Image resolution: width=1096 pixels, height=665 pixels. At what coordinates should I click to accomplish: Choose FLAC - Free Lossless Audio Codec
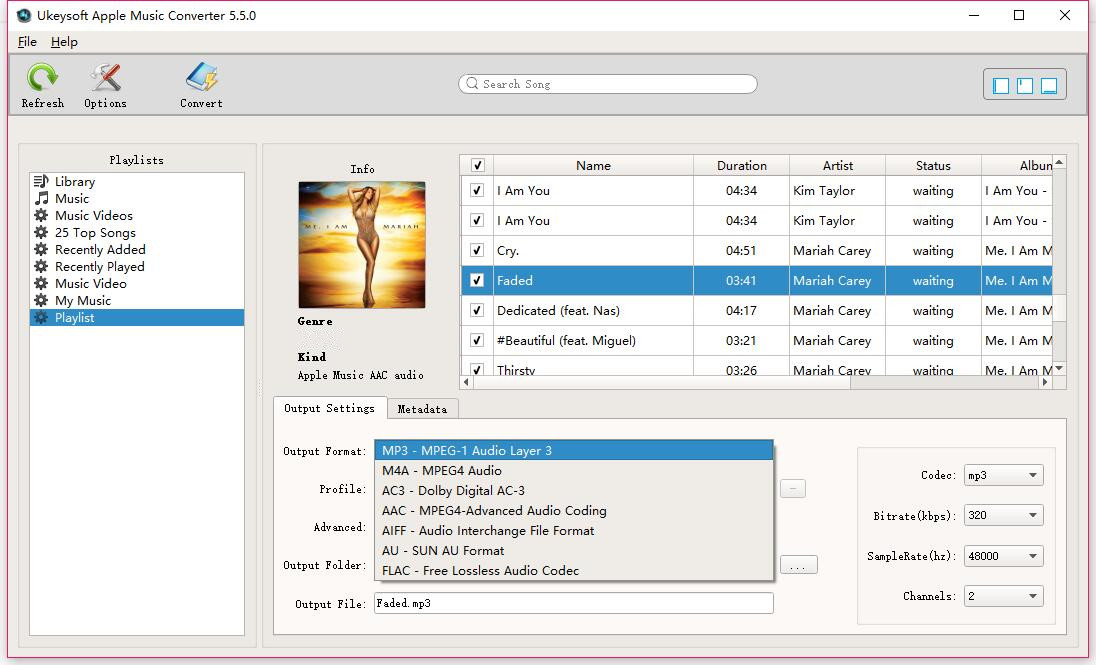pos(574,571)
